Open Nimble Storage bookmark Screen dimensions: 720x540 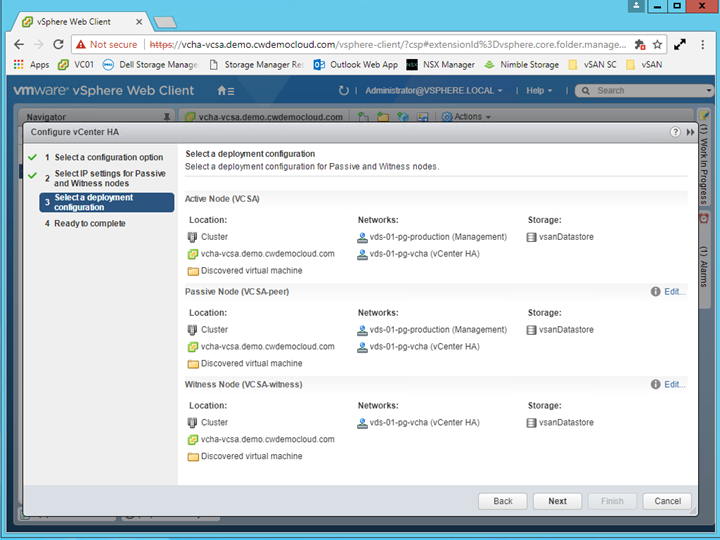[x=522, y=65]
